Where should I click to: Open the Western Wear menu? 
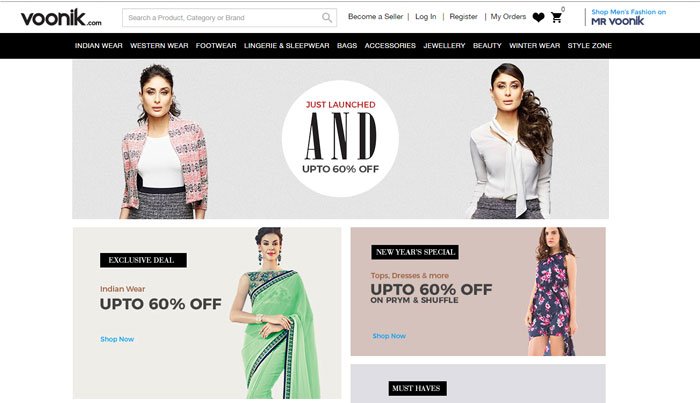(x=159, y=46)
